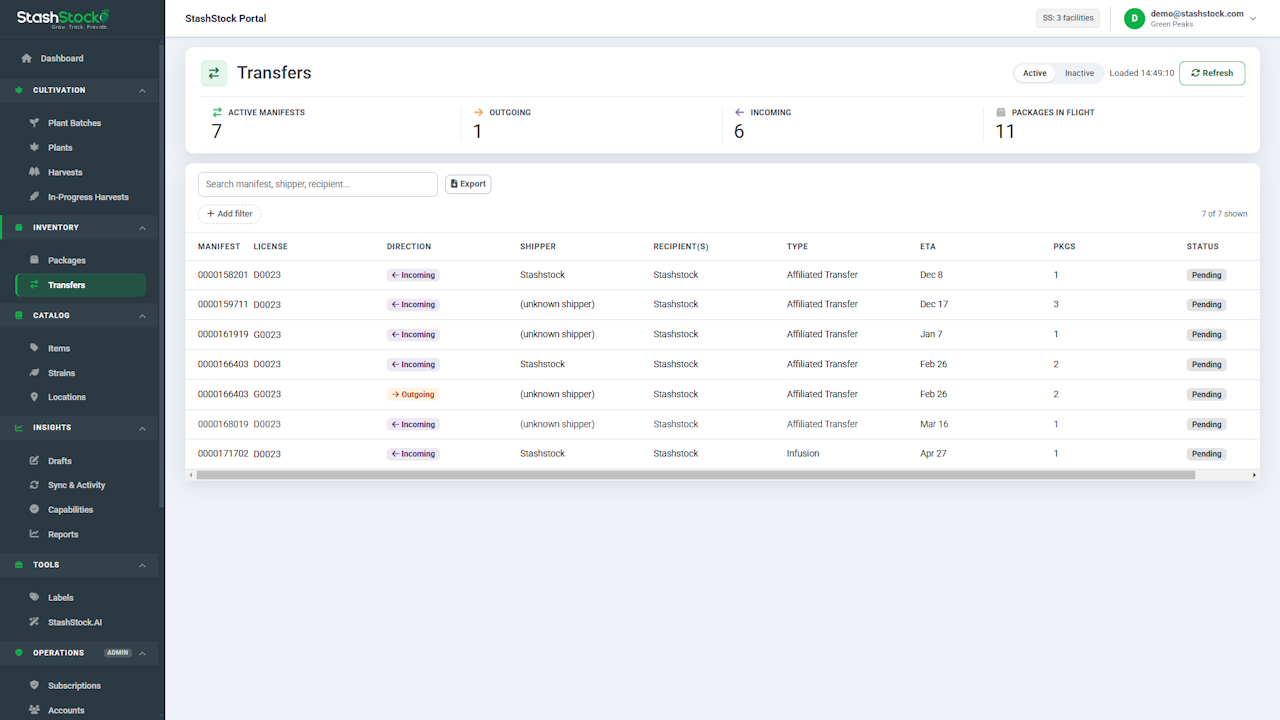The height and width of the screenshot is (720, 1280).
Task: Click the Locations pin icon
Action: pyautogui.click(x=34, y=397)
